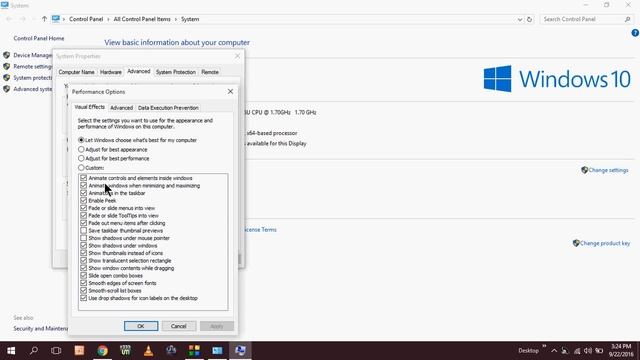This screenshot has width=640, height=360.
Task: Click the shield icon beside System protection
Action: [7, 78]
